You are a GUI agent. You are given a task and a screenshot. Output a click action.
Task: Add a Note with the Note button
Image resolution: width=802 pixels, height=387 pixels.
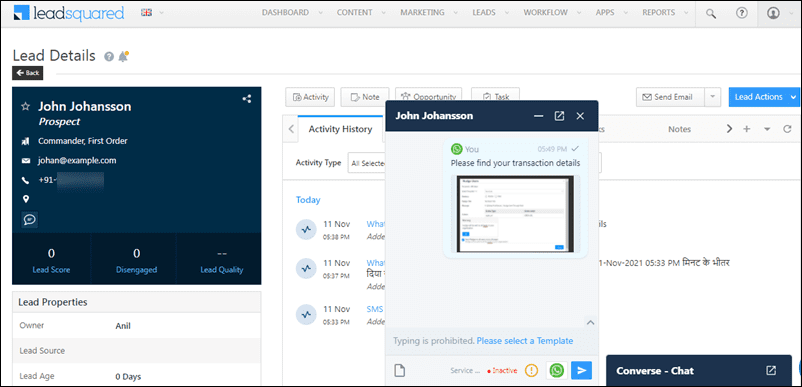(x=365, y=97)
